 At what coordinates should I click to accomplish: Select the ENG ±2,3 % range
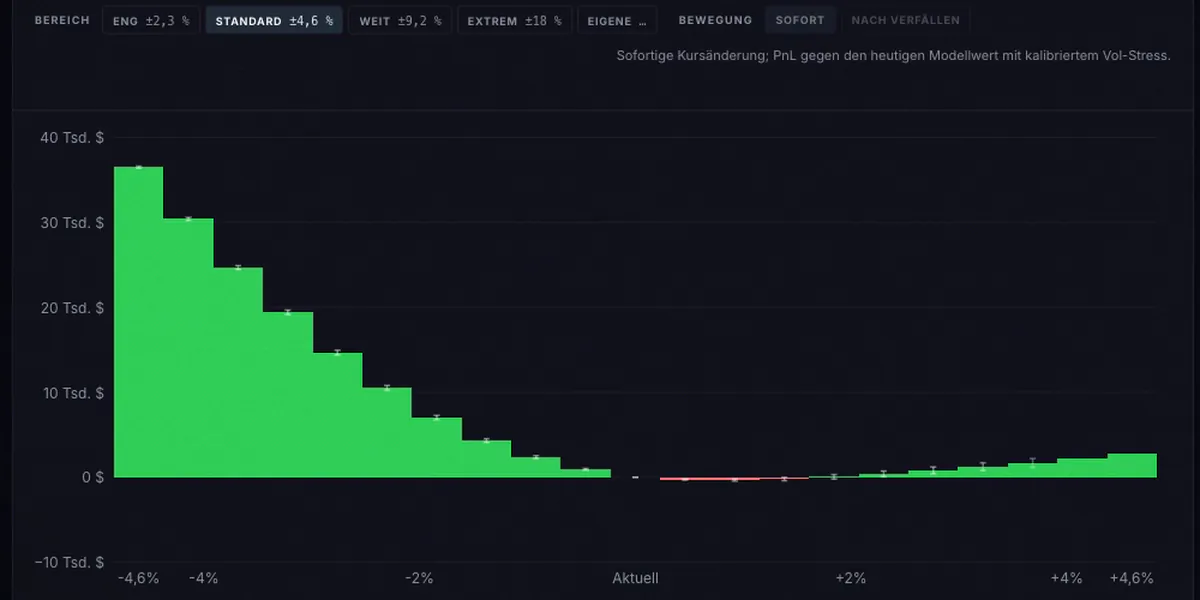[x=151, y=20]
